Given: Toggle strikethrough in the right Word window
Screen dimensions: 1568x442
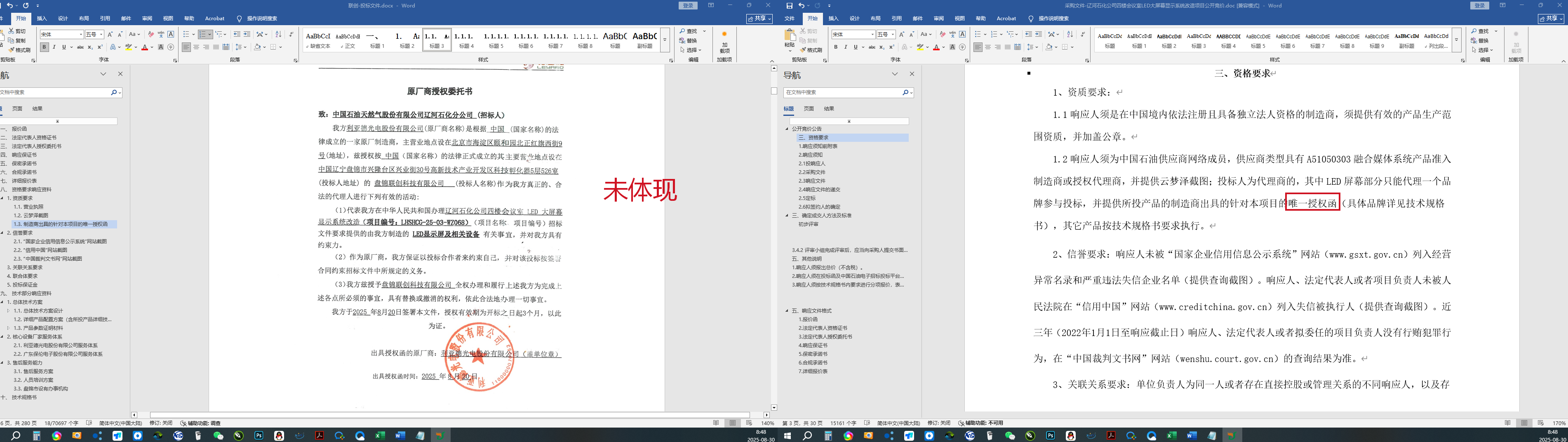Looking at the screenshot, I should point(872,47).
